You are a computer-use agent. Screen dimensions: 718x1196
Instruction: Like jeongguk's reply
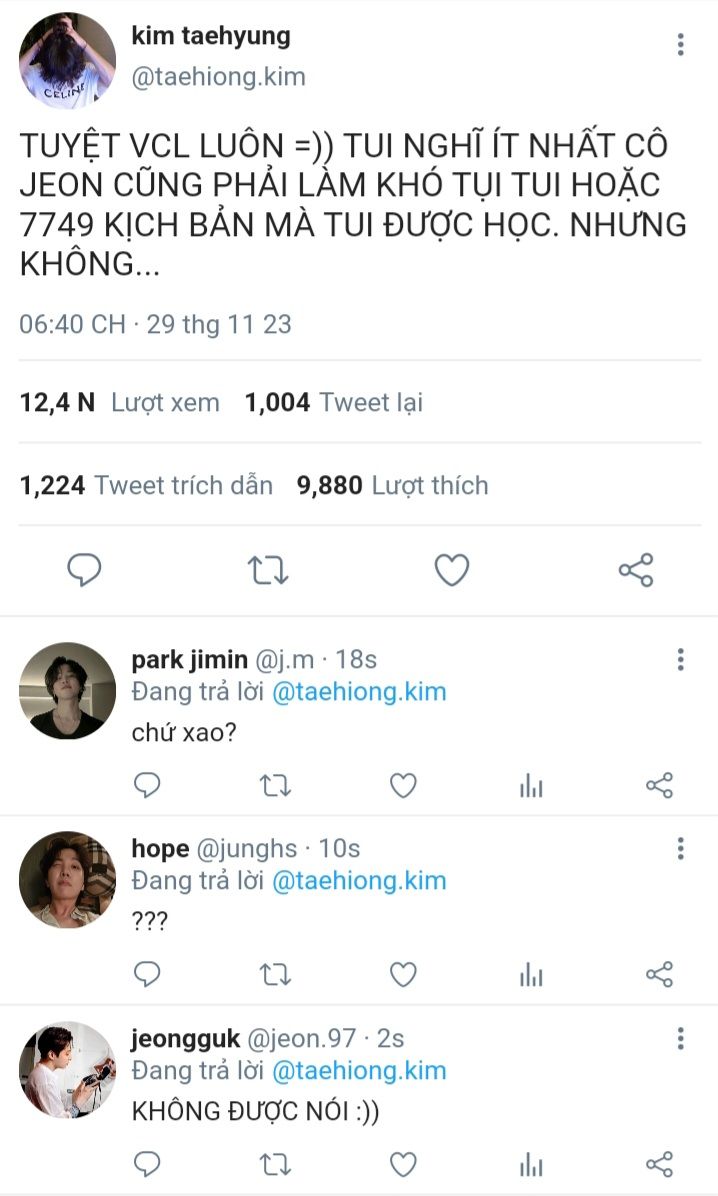click(403, 1164)
